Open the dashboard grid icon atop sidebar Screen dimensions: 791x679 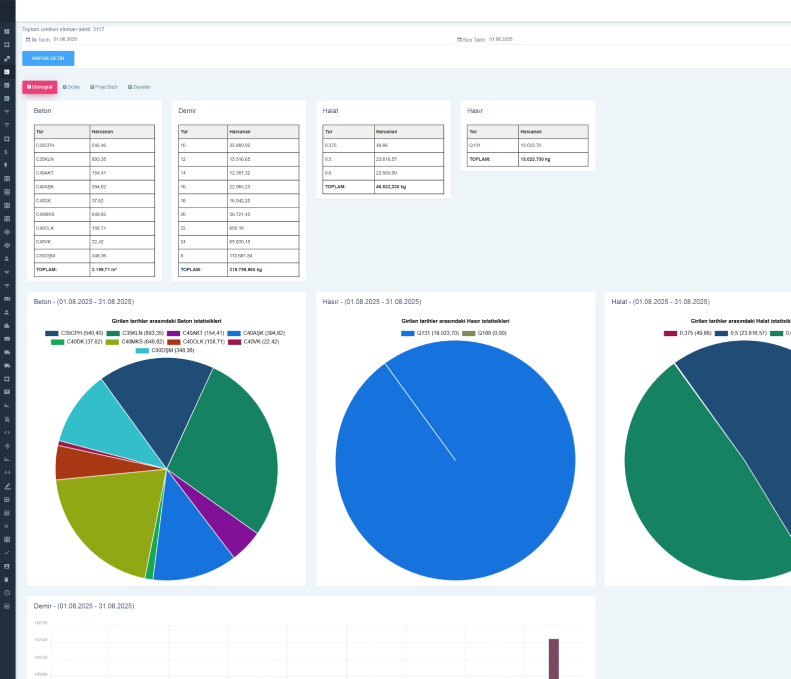pos(7,32)
